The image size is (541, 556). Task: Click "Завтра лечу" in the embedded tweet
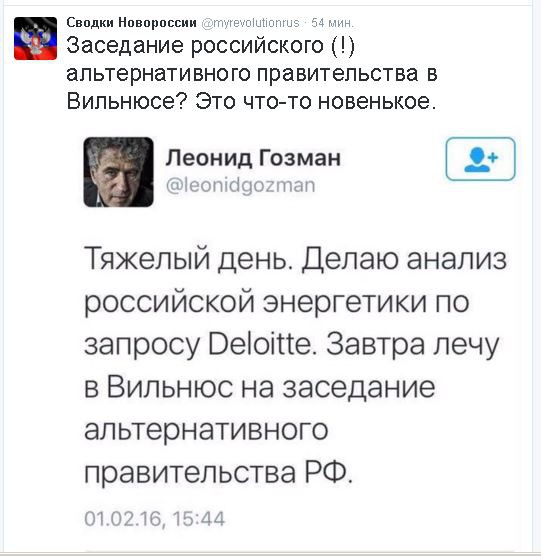[413, 345]
